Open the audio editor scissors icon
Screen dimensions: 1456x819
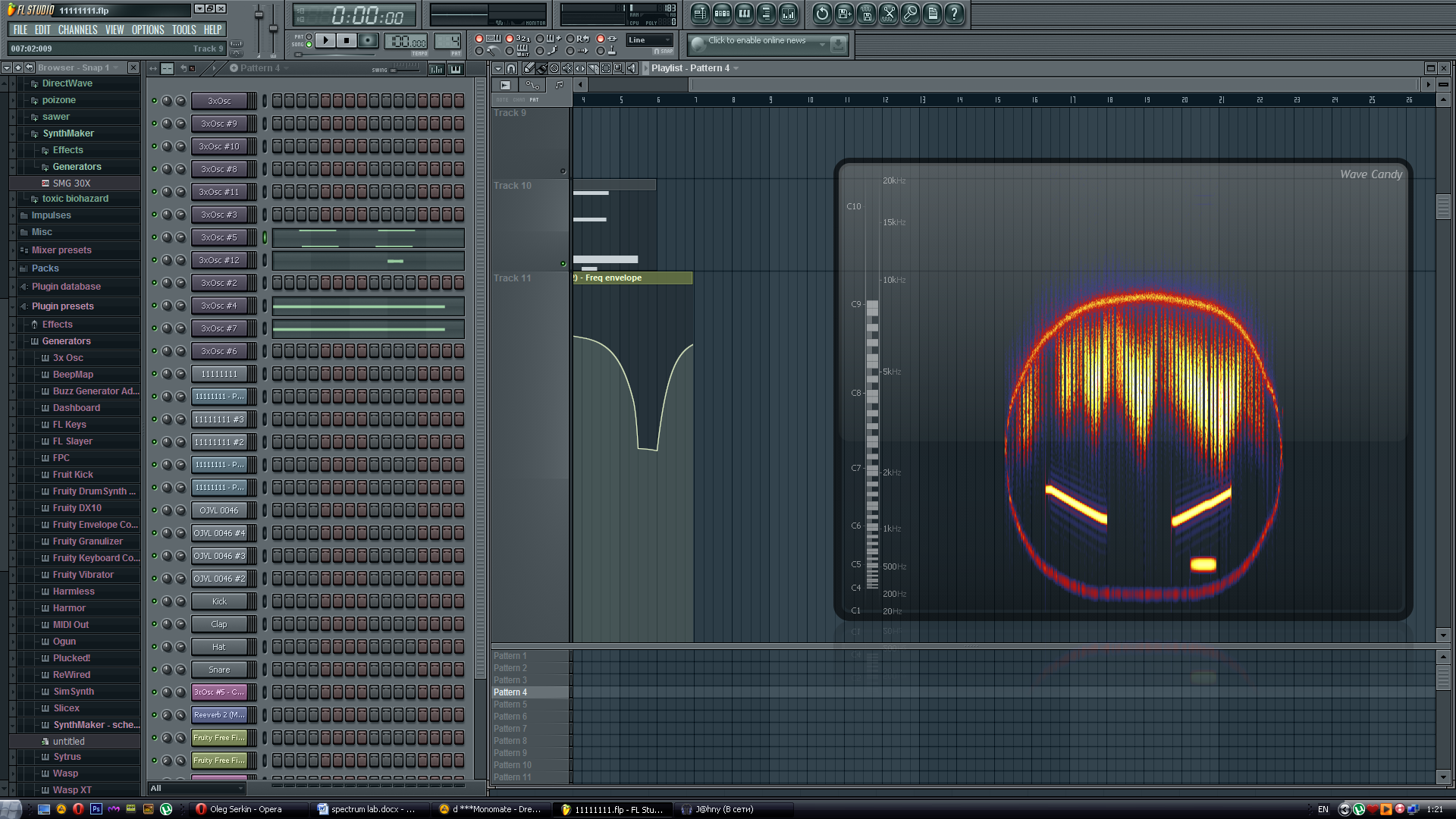point(889,14)
